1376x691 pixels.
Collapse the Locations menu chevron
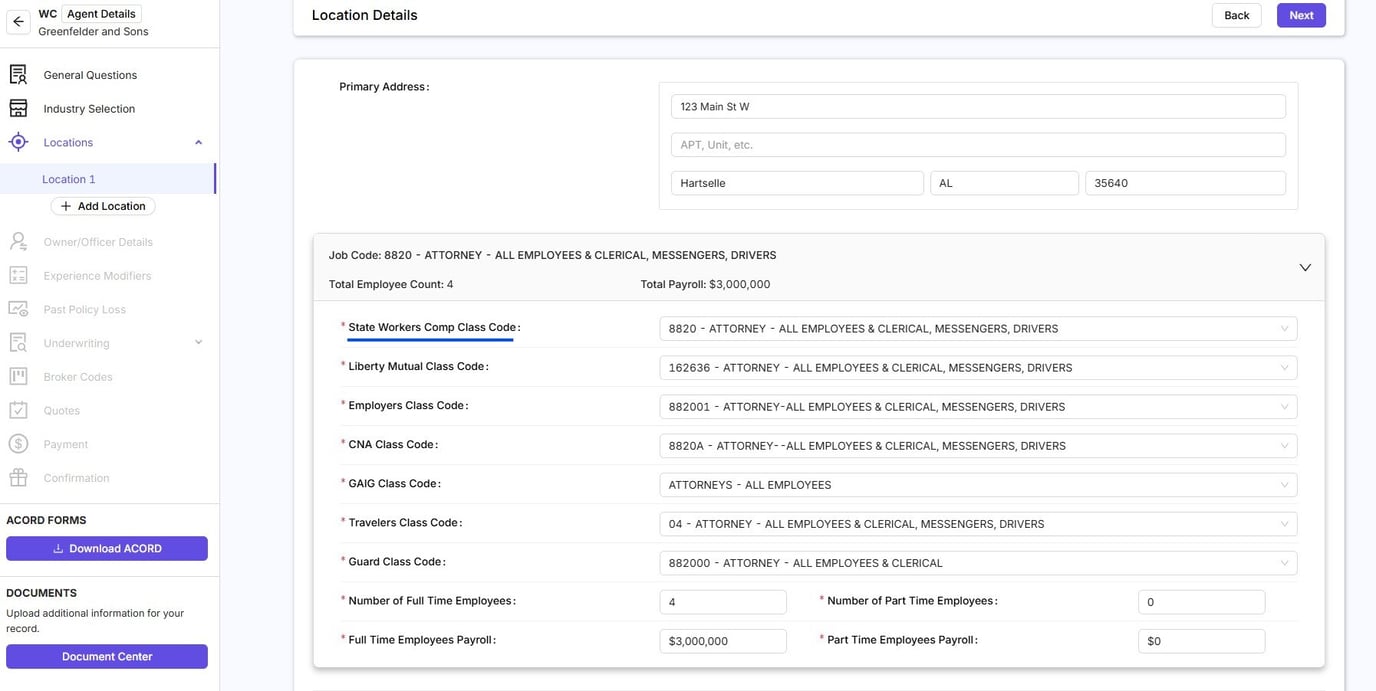pyautogui.click(x=198, y=142)
